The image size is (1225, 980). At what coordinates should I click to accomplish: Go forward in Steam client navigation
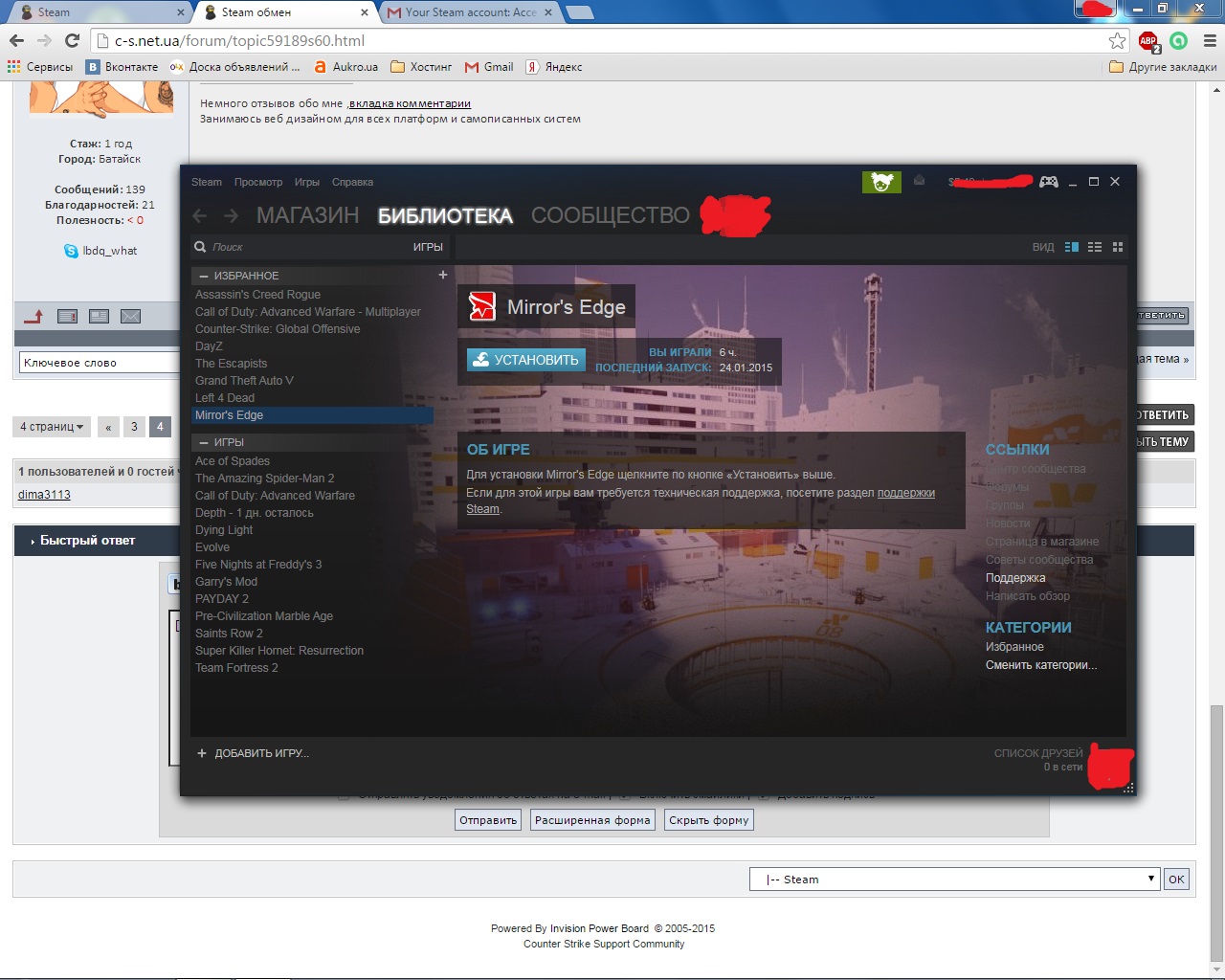point(231,216)
